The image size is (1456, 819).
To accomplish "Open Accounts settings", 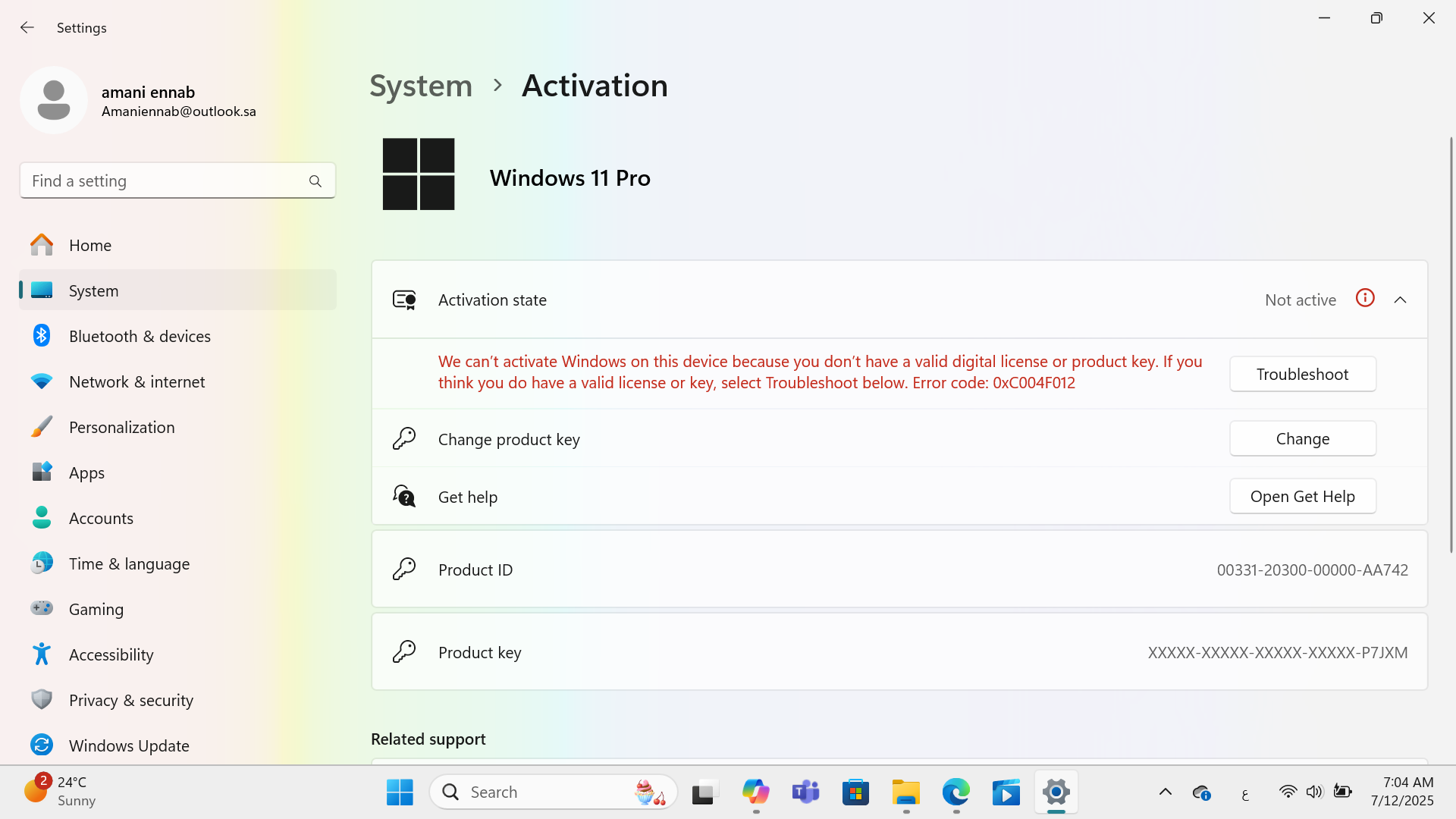I will (x=177, y=518).
